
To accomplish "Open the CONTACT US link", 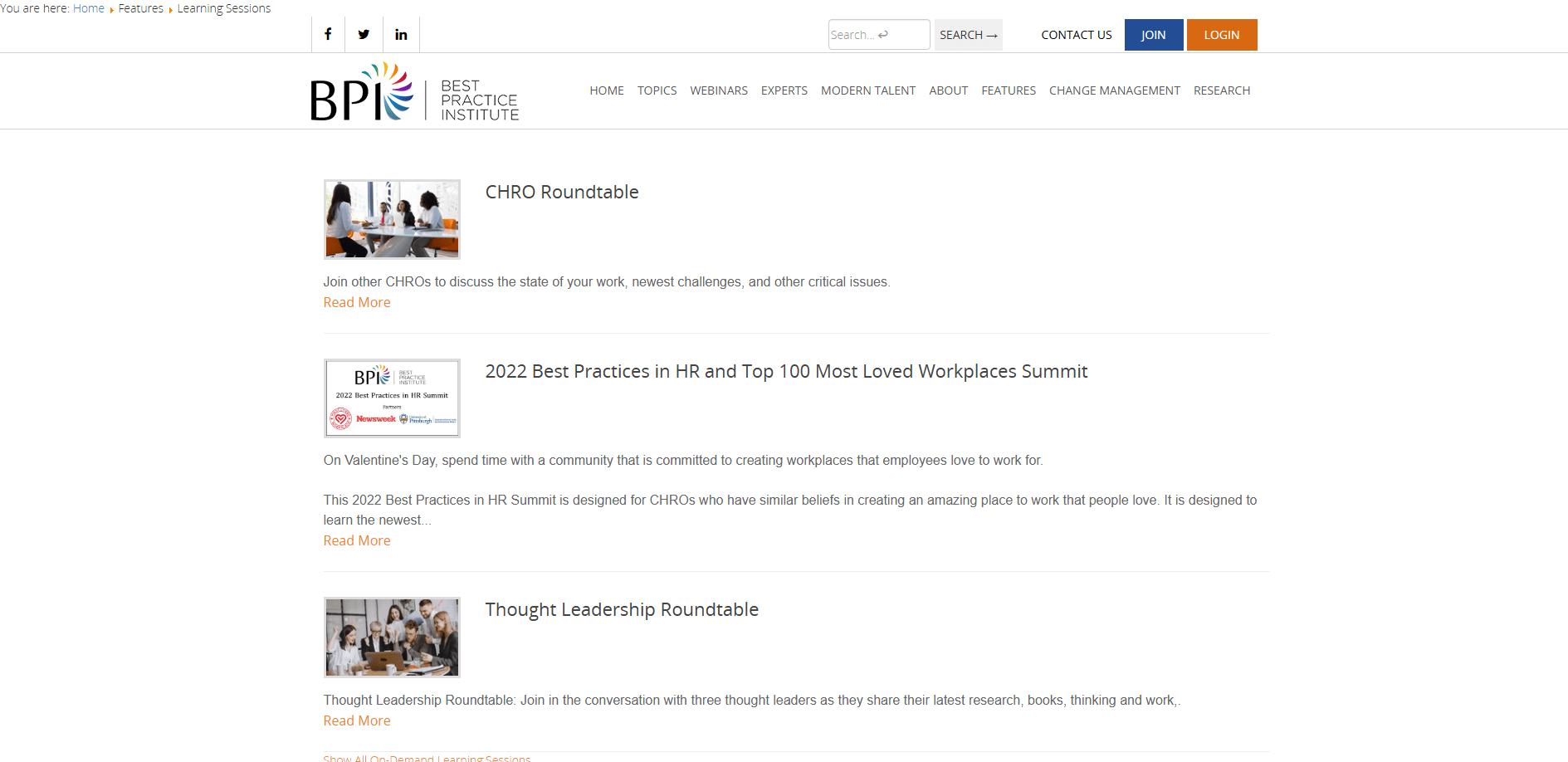I will pos(1076,35).
